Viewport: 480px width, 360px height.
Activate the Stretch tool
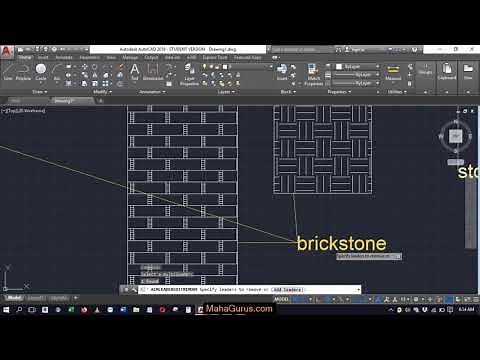coord(84,83)
